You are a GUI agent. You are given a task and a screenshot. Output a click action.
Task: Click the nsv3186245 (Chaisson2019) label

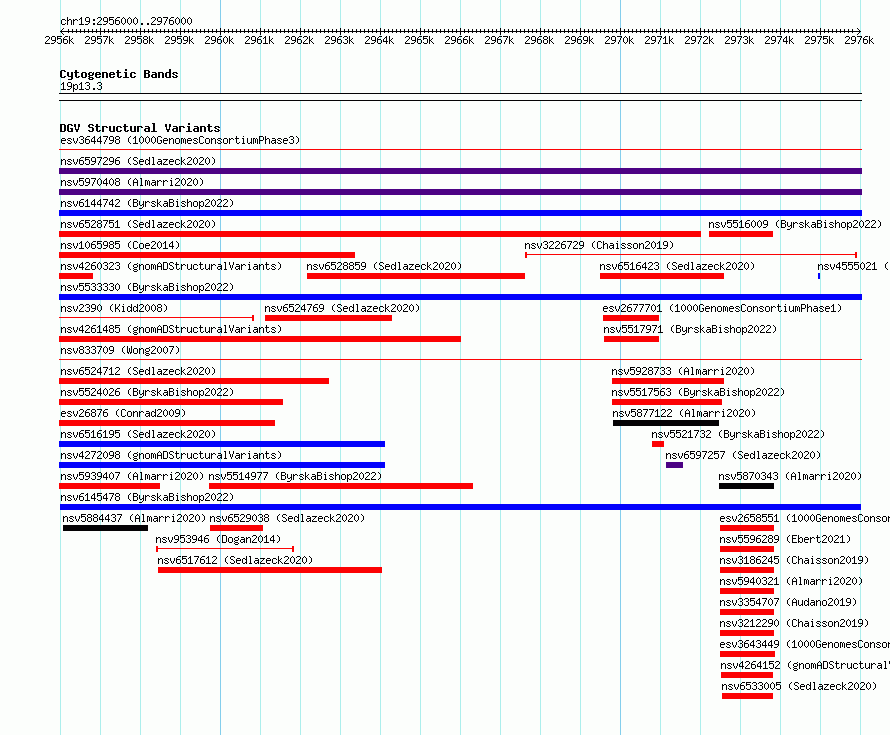tap(794, 560)
